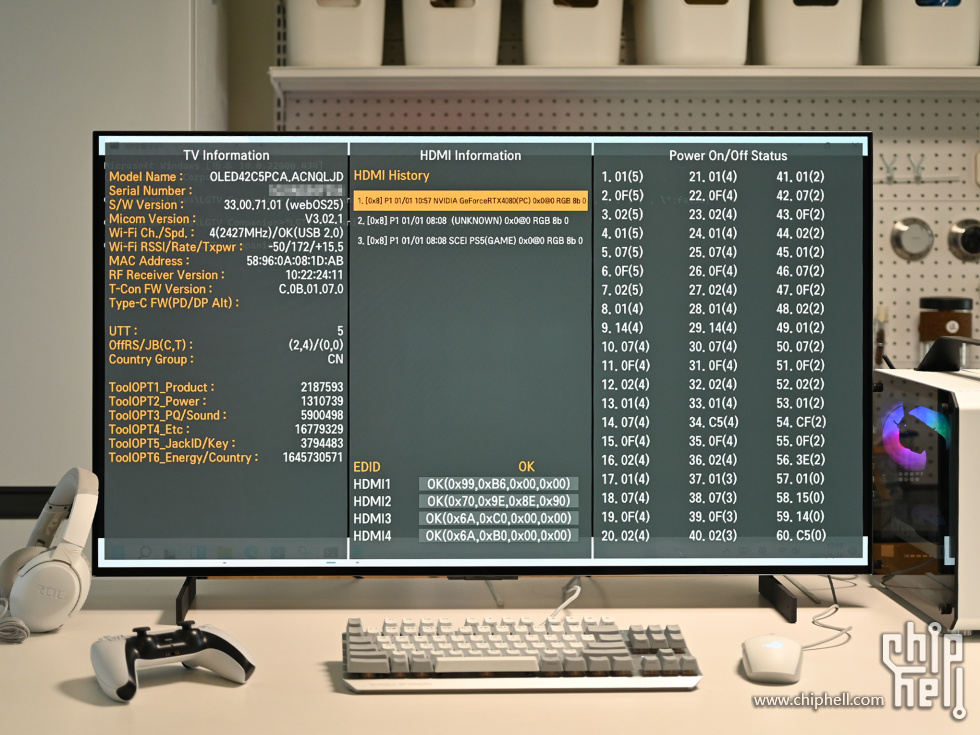980x735 pixels.
Task: Click Micom version value V3.02.1
Action: click(324, 219)
